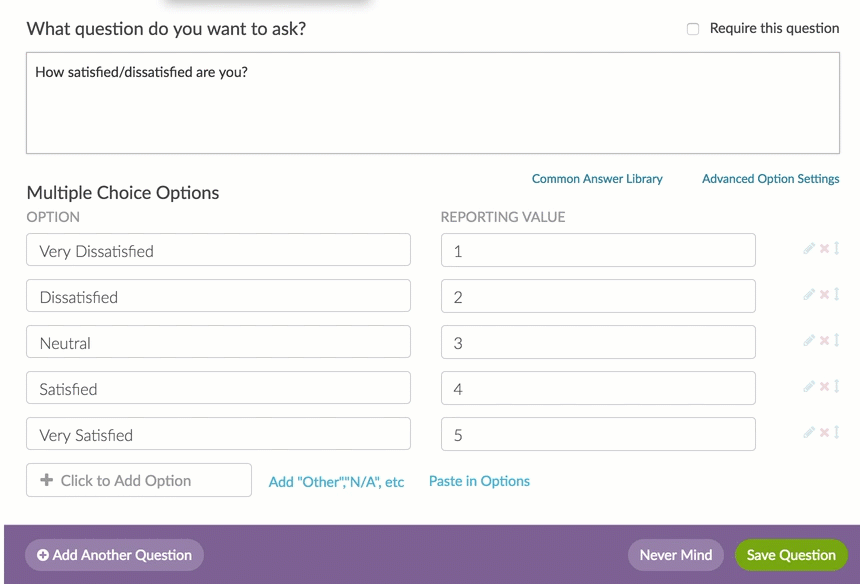The image size is (860, 584).
Task: Click the pencil edit icon for Satisfied
Action: point(809,387)
